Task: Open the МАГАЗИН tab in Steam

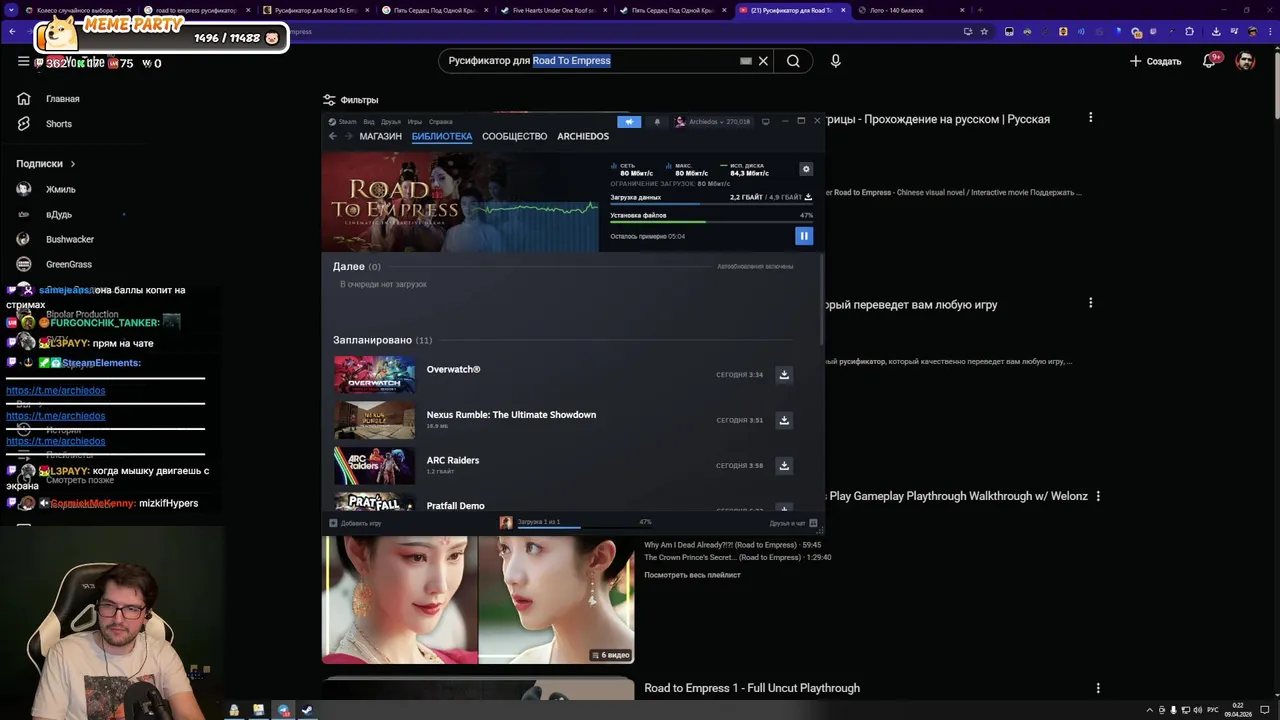Action: pos(380,136)
